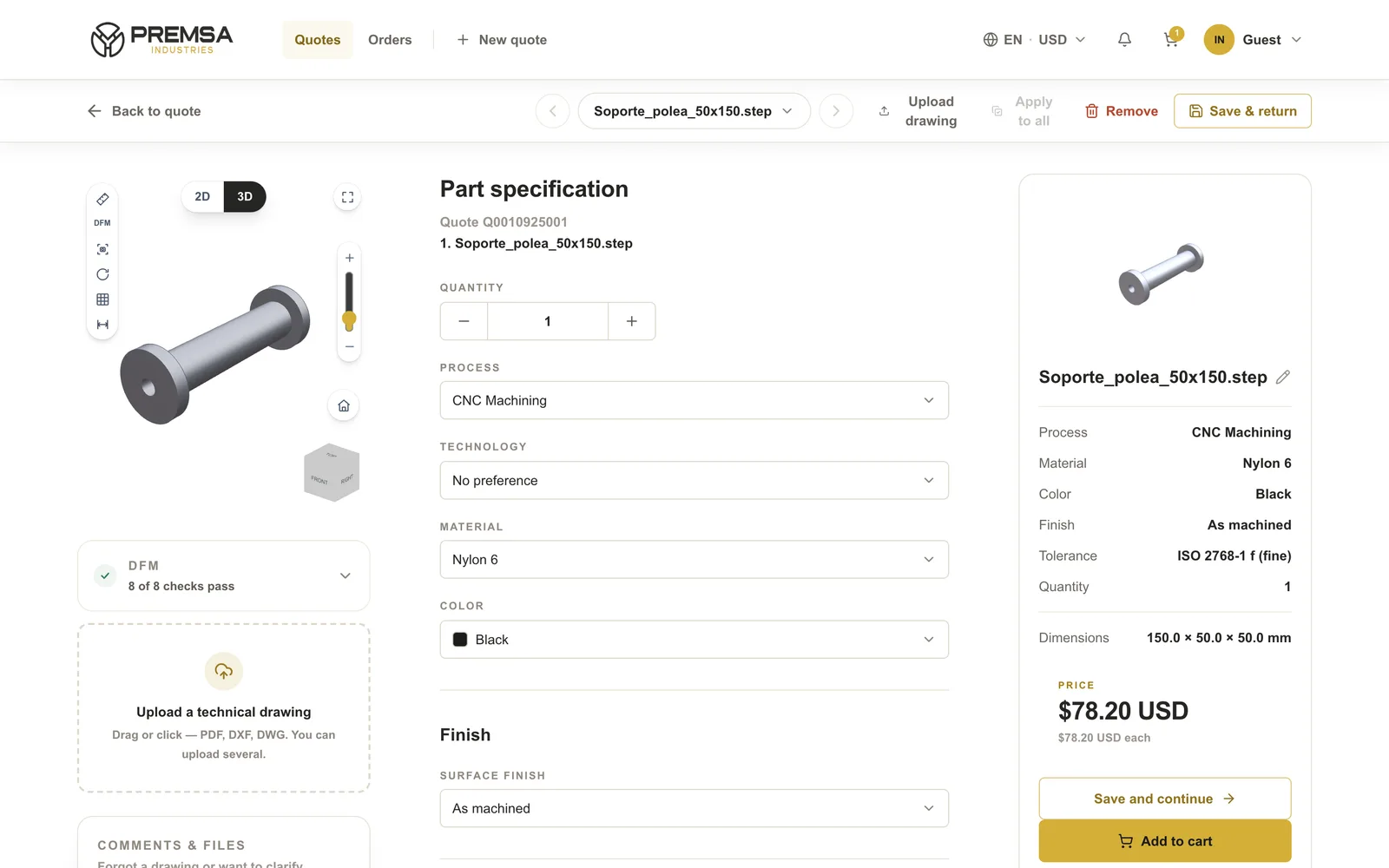
Task: Expand the DFM checks panel
Action: pos(224,576)
